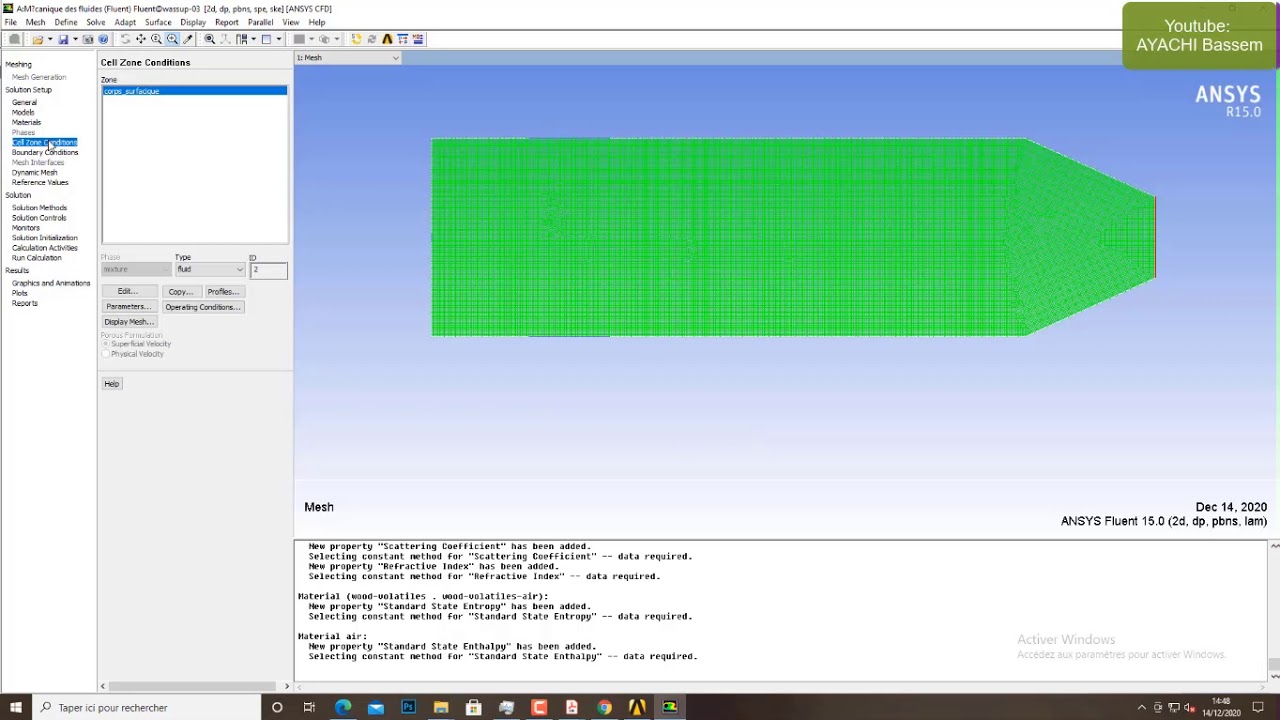
Task: Click the yellow refresh arrows icon
Action: point(356,39)
